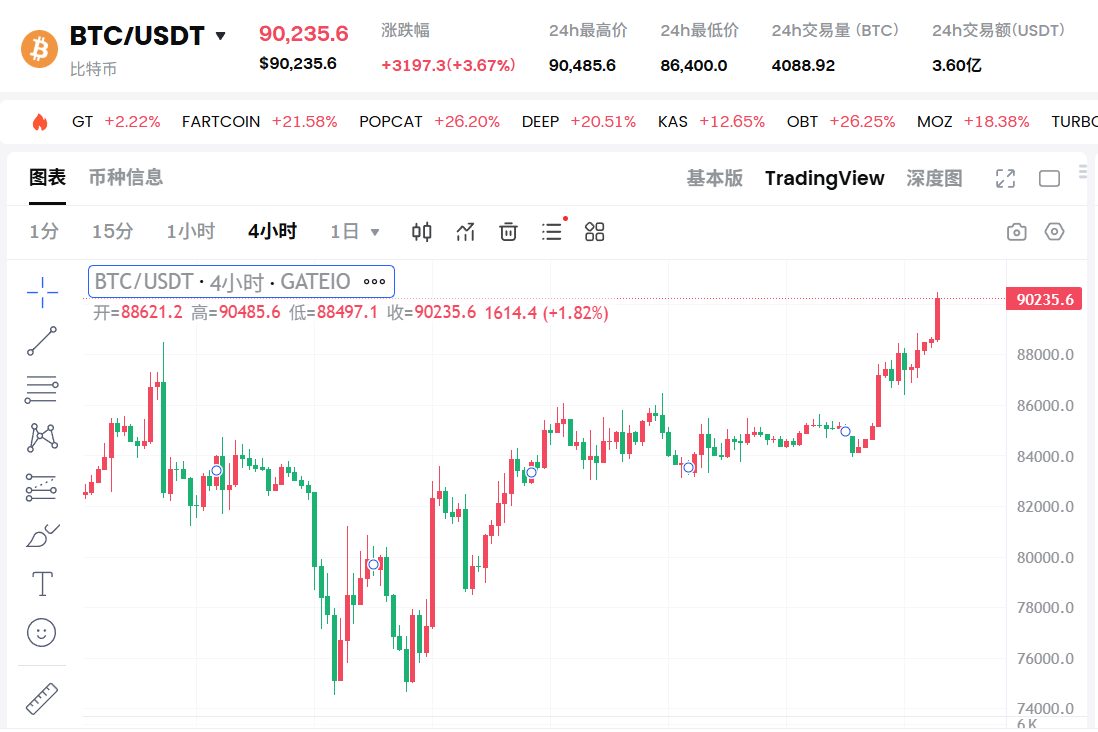The width and height of the screenshot is (1098, 732).
Task: Click the 80000.0 price axis label
Action: [1045, 558]
